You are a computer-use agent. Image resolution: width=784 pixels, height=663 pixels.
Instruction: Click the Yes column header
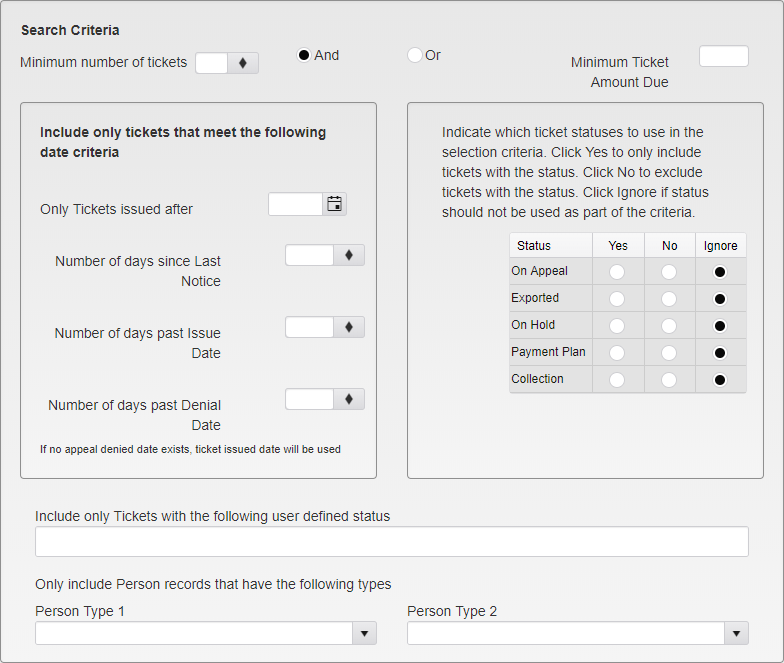[x=618, y=246]
